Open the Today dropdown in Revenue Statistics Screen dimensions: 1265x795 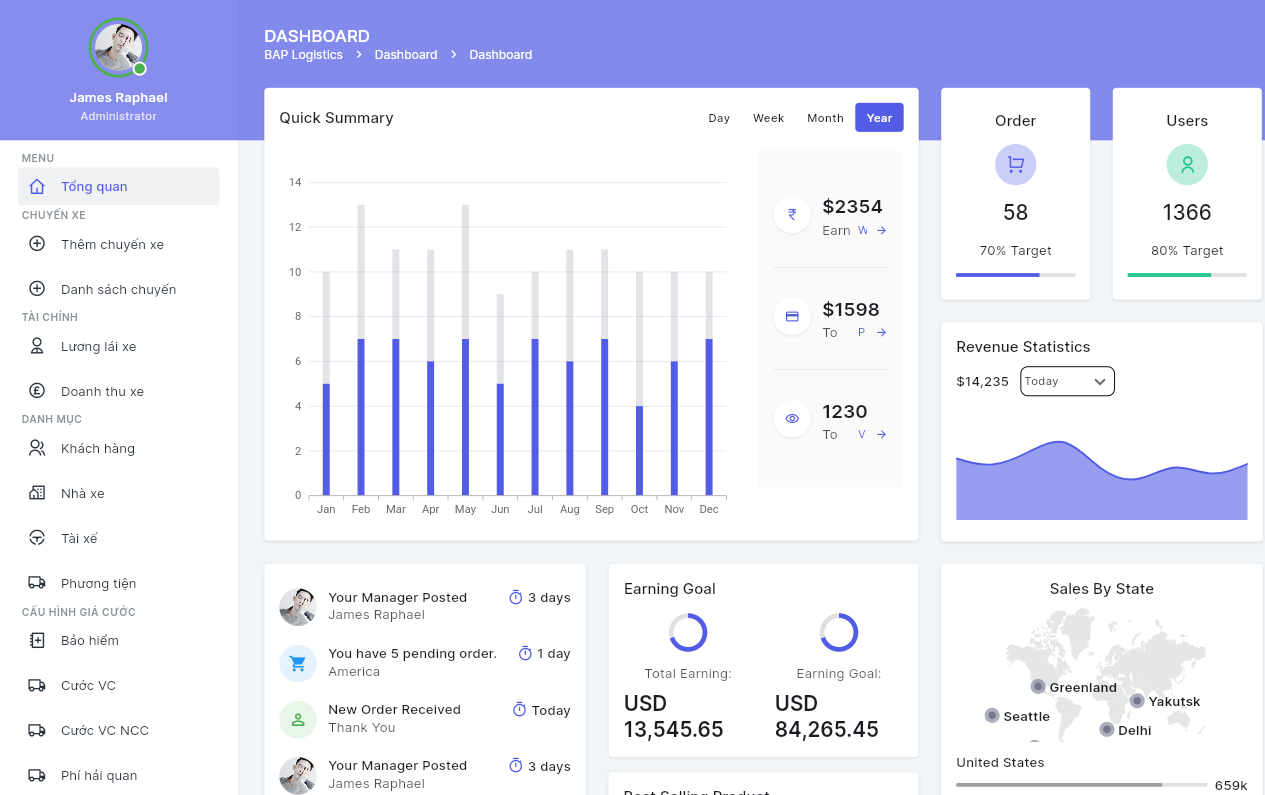[1067, 381]
